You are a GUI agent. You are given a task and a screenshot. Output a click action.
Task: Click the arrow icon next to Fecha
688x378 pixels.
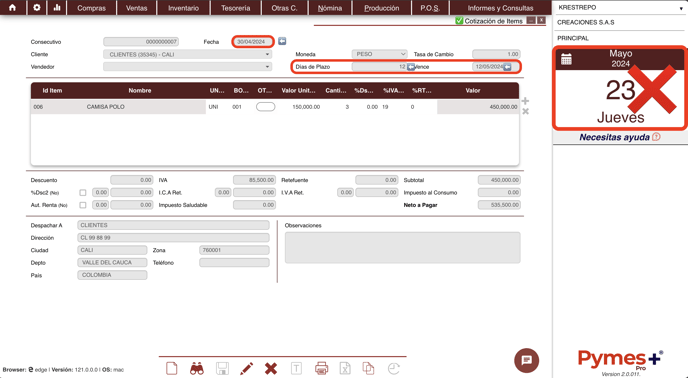tap(282, 41)
